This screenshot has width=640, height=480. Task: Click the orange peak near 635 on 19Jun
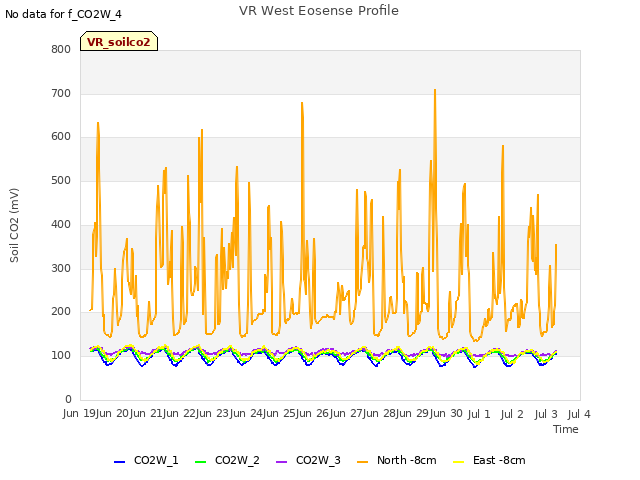[x=98, y=123]
